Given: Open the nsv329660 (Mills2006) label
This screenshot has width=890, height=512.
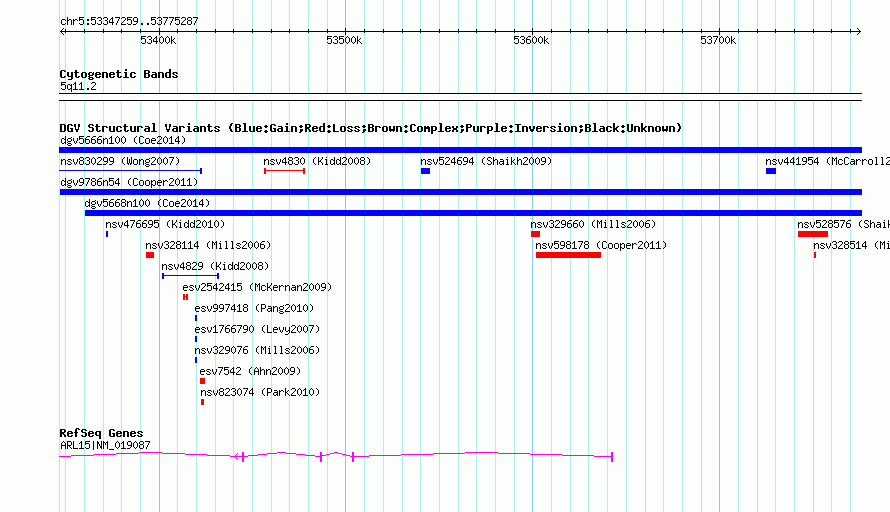Looking at the screenshot, I should coord(593,224).
